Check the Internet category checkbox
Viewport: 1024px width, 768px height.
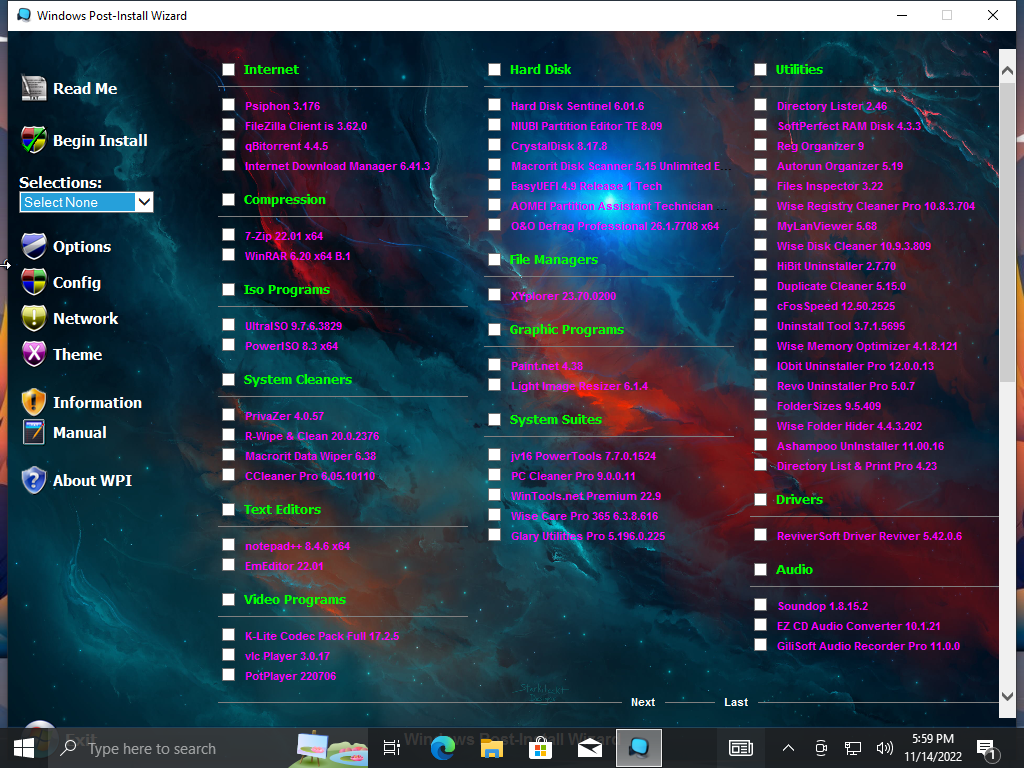[x=228, y=69]
